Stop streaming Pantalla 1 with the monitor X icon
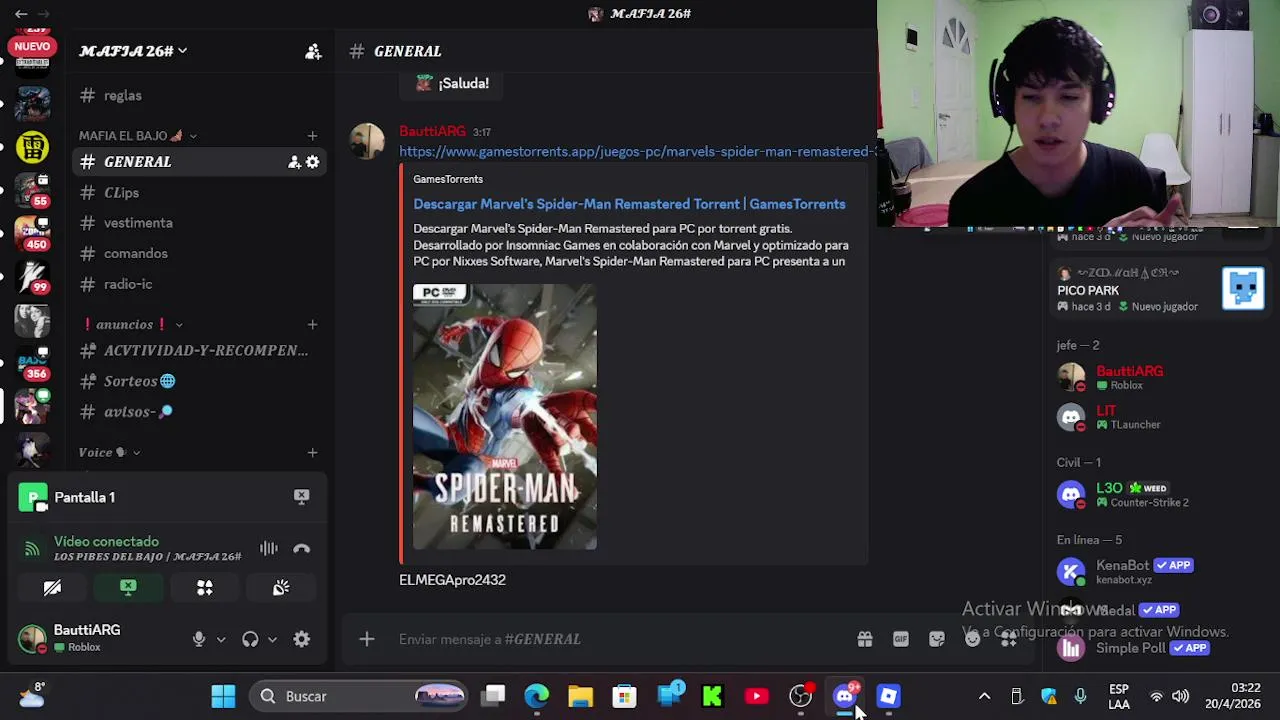1280x720 pixels. point(301,496)
